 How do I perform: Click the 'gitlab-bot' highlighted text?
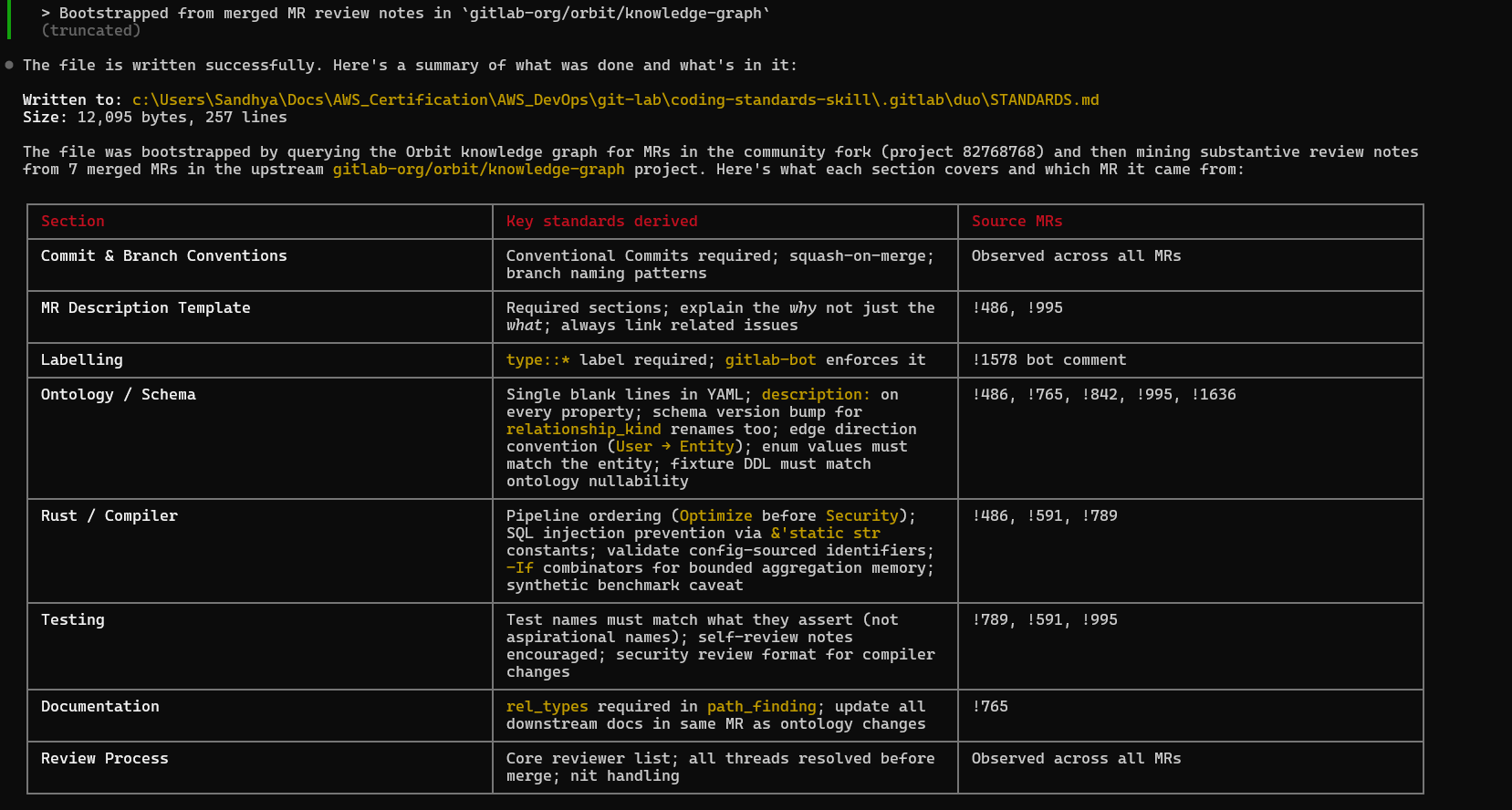[x=771, y=360]
